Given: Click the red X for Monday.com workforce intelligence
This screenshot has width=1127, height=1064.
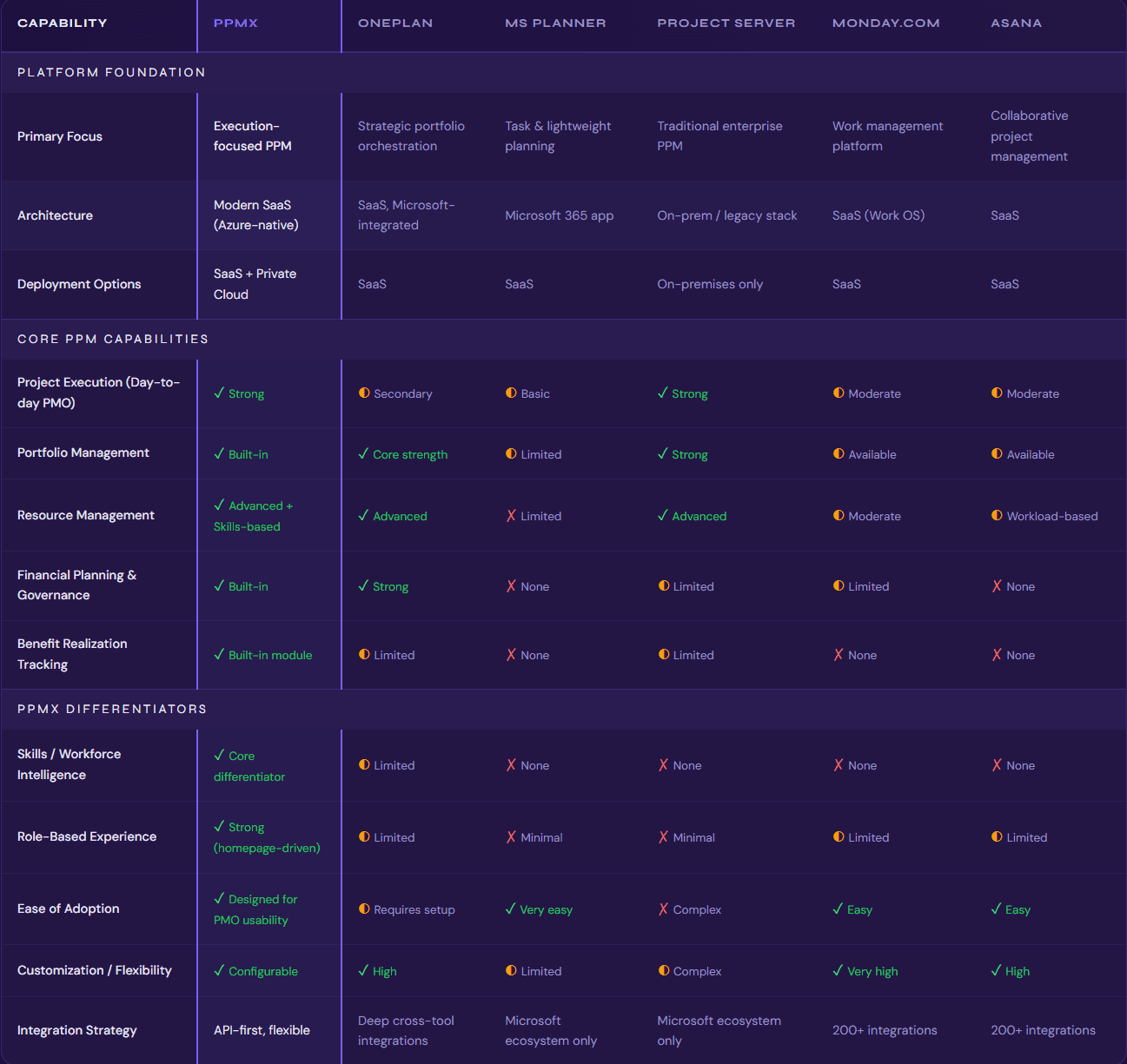Looking at the screenshot, I should pyautogui.click(x=839, y=765).
